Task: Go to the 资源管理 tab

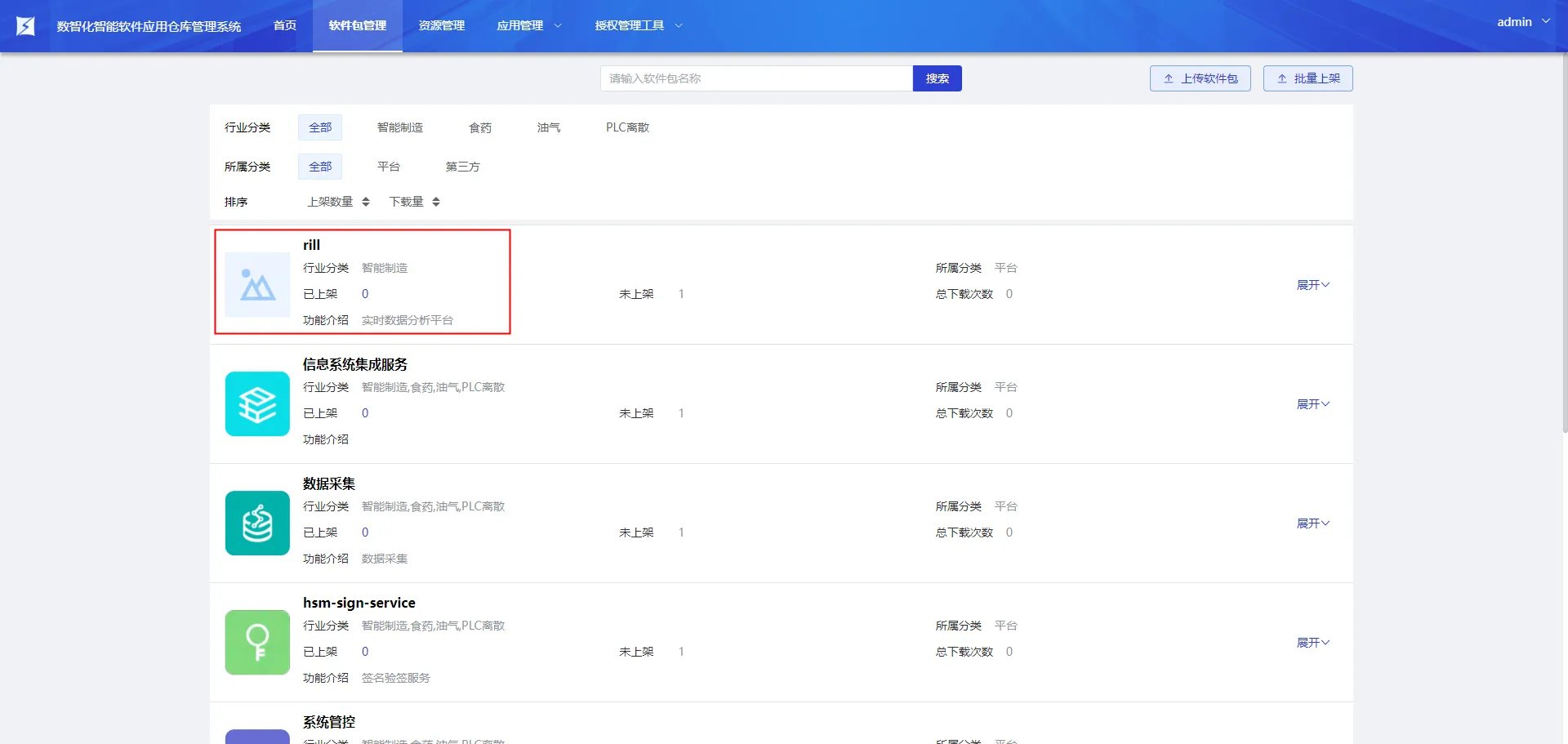Action: click(441, 26)
